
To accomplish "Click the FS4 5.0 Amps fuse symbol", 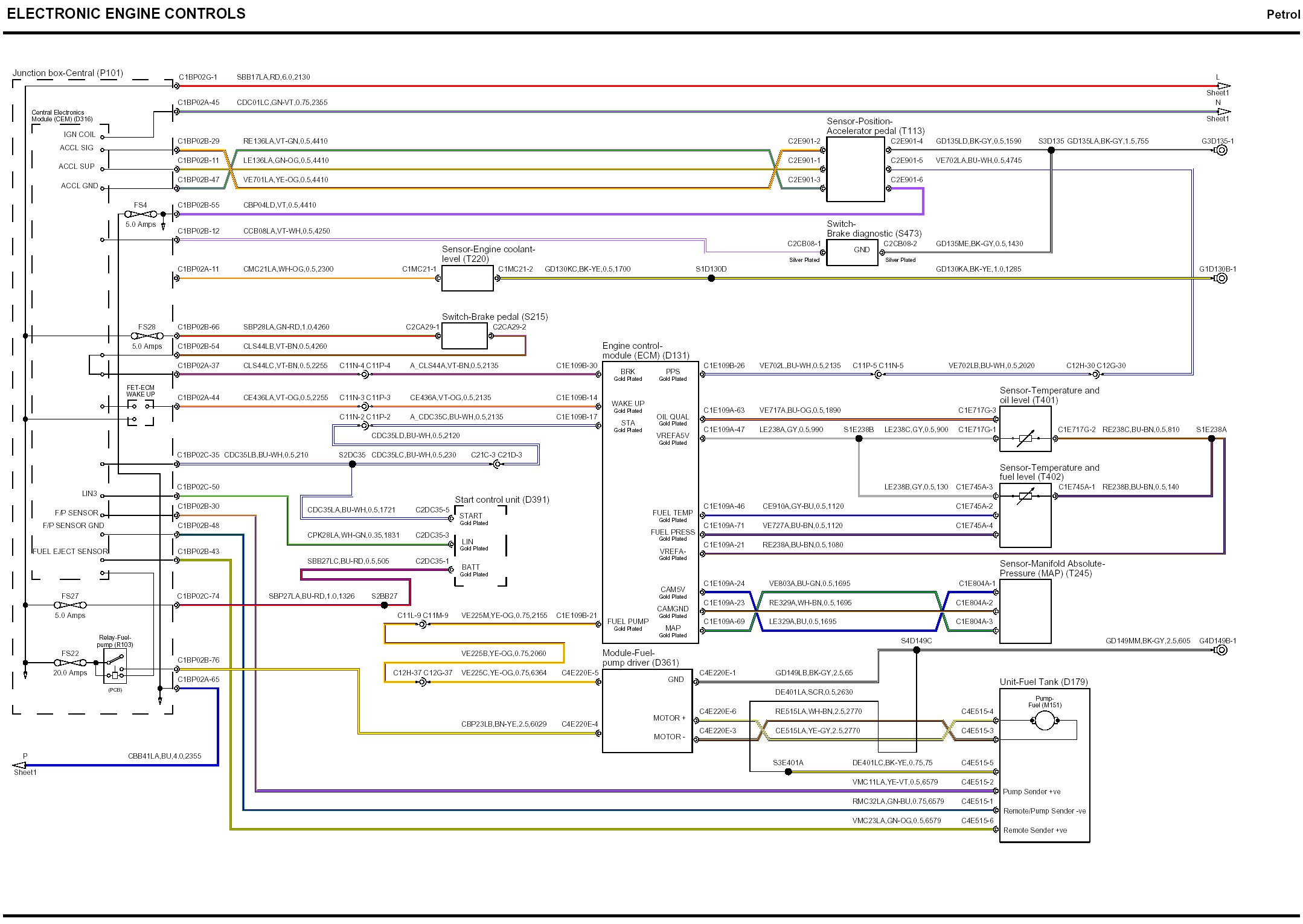I will pyautogui.click(x=140, y=214).
